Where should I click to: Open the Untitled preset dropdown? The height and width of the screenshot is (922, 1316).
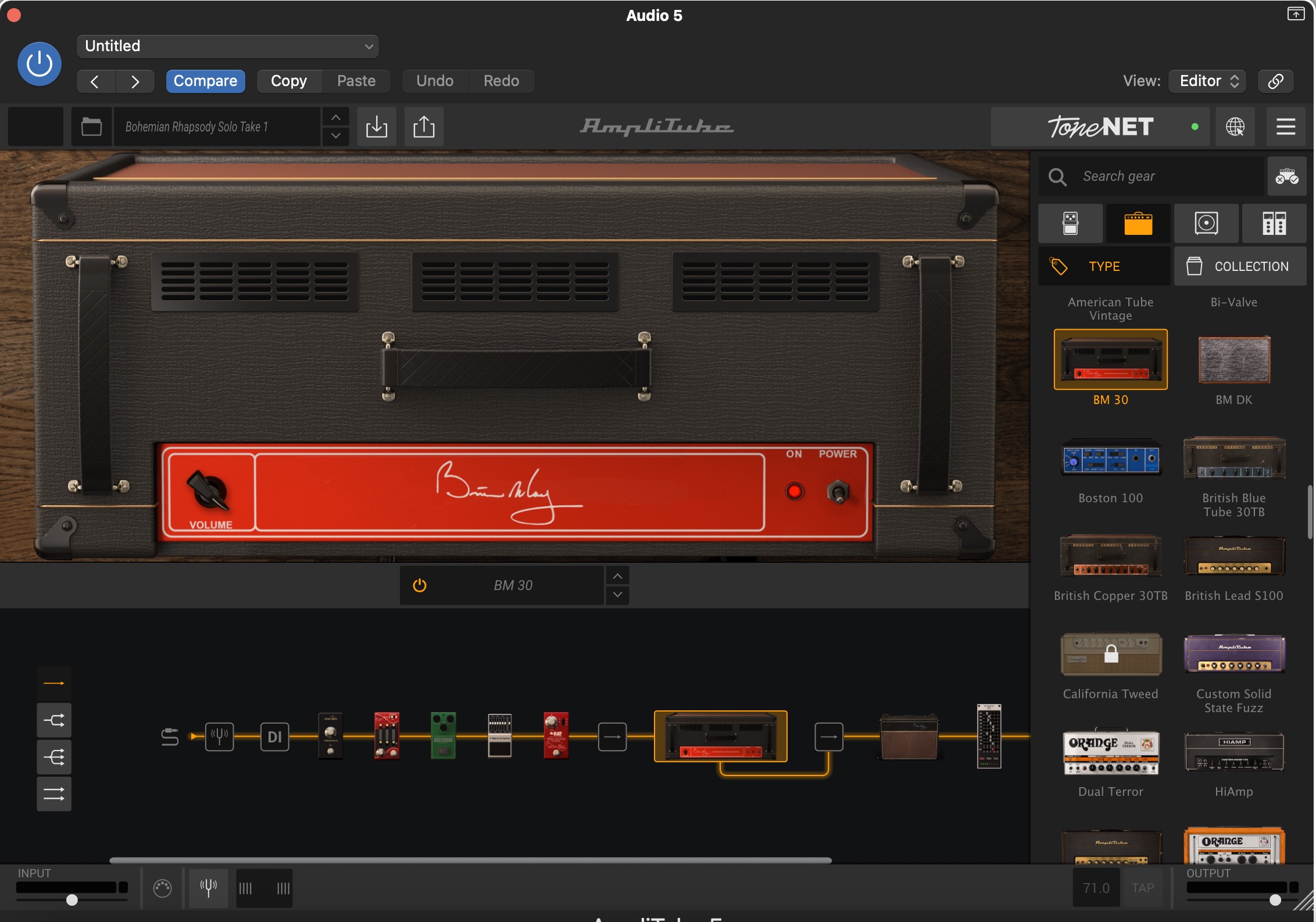click(x=227, y=47)
